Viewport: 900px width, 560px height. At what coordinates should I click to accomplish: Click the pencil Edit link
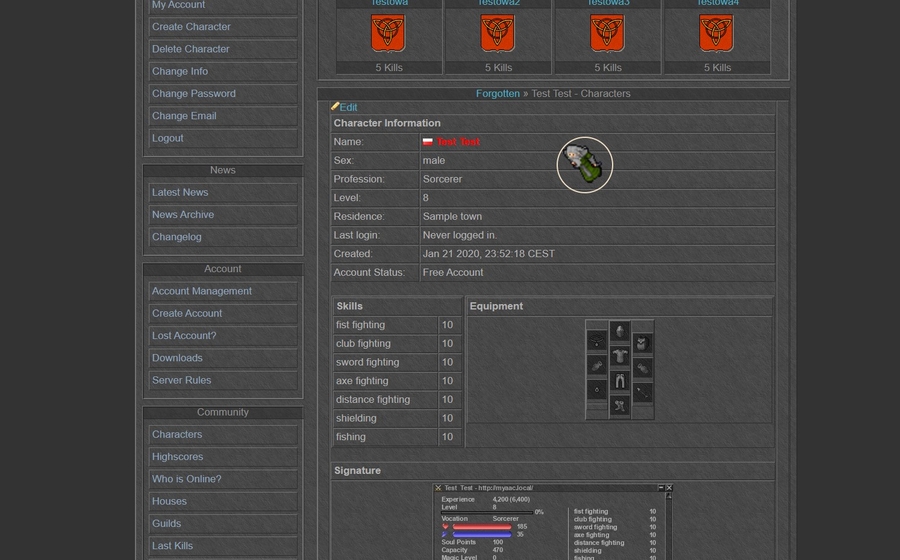[344, 107]
